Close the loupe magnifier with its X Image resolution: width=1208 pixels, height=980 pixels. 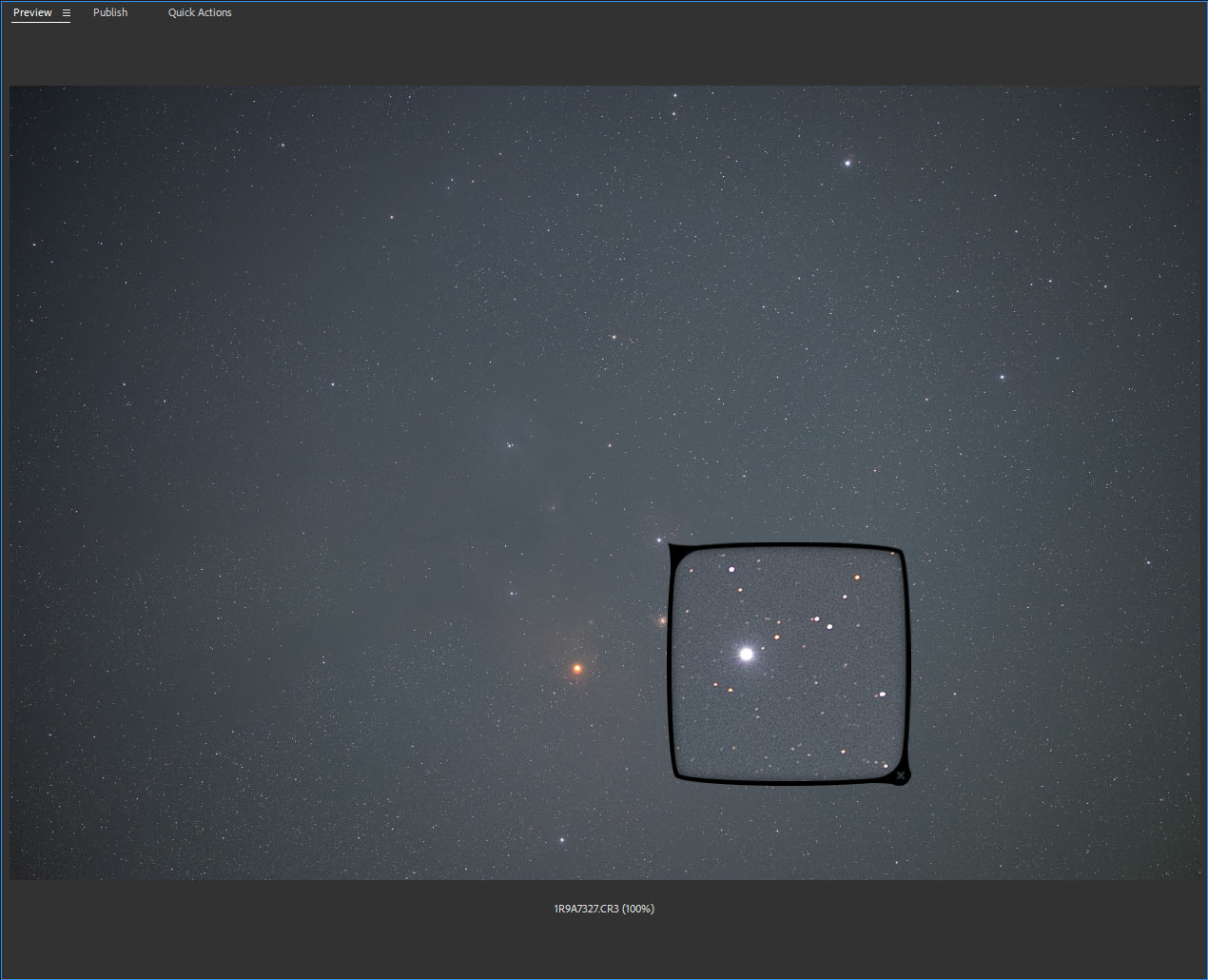tap(901, 775)
